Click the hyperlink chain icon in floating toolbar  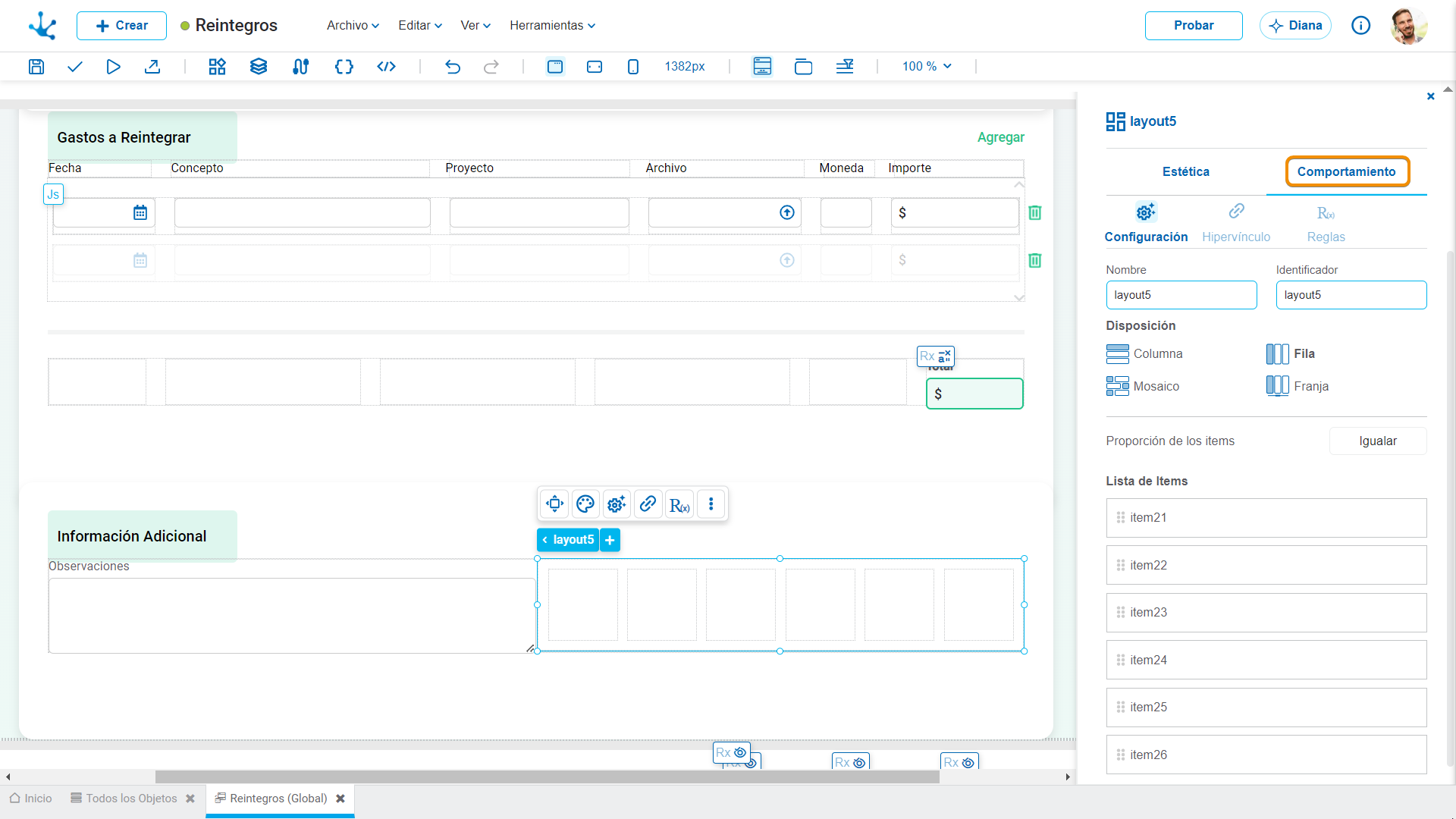[x=648, y=504]
